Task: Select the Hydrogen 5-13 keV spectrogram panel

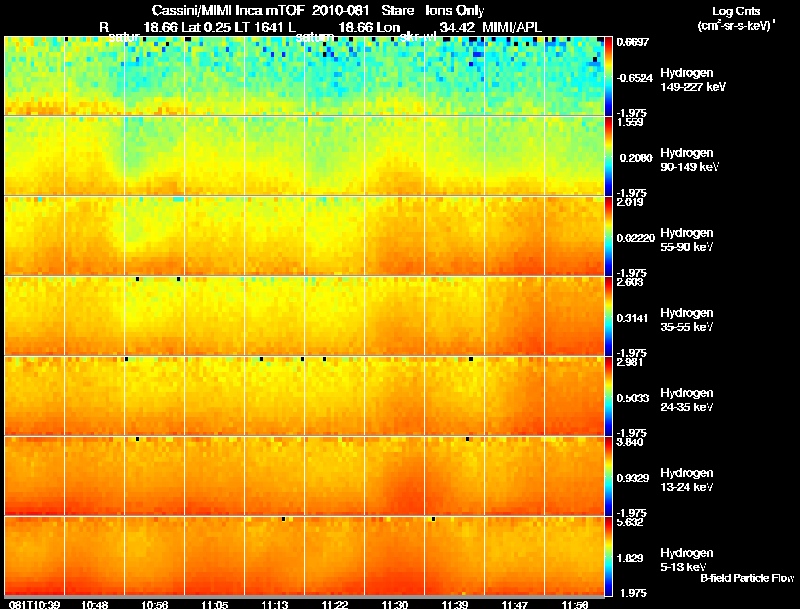Action: pos(304,556)
